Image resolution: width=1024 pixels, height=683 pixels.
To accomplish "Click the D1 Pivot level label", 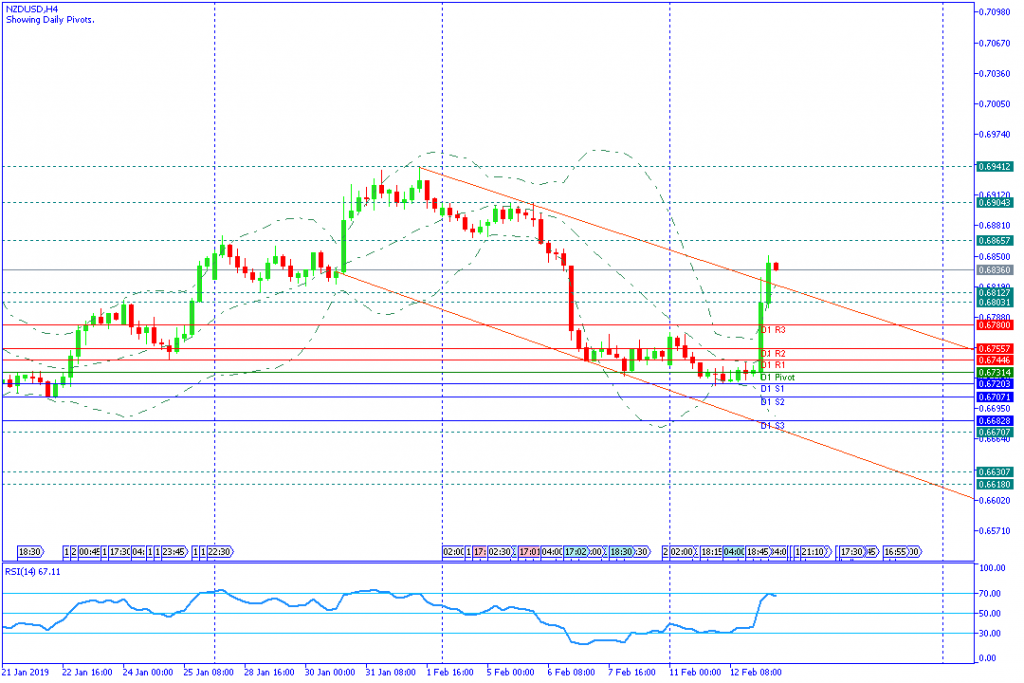I will (x=777, y=377).
